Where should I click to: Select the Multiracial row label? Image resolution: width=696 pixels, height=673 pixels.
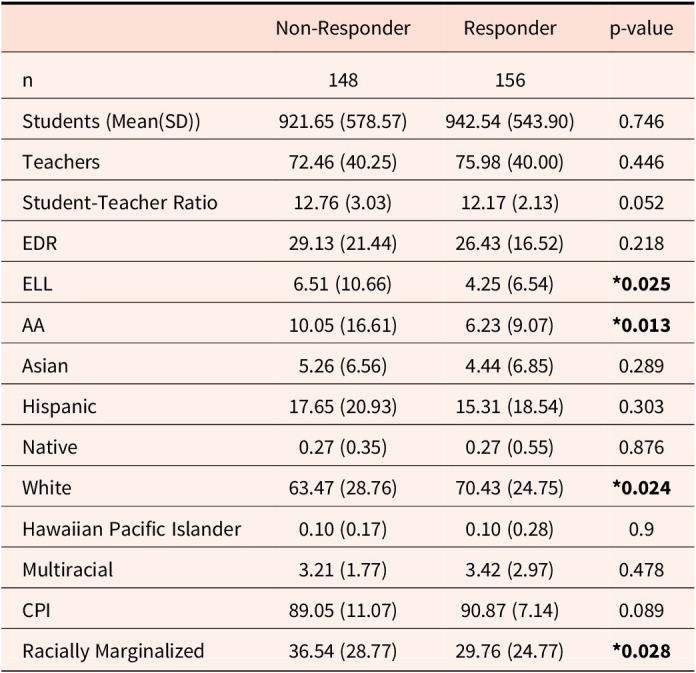click(68, 570)
